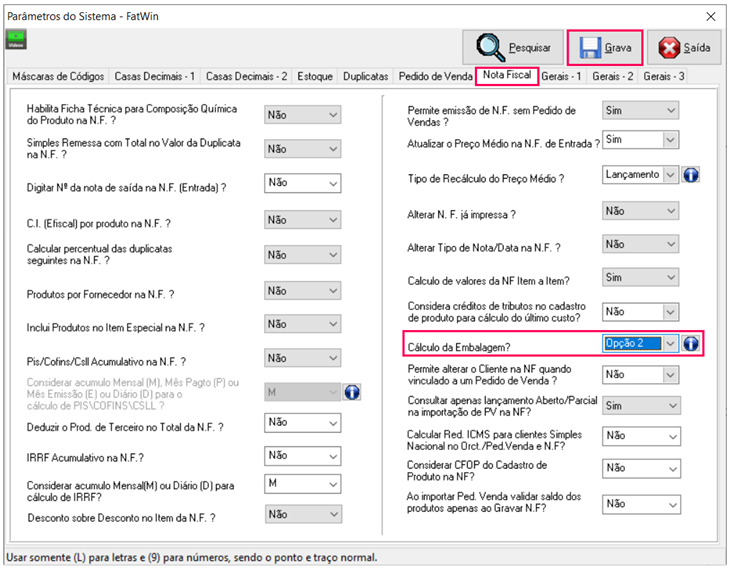This screenshot has height=569, width=731.
Task: Expand the Desconto sobre Desconto dropdown
Action: 333,514
